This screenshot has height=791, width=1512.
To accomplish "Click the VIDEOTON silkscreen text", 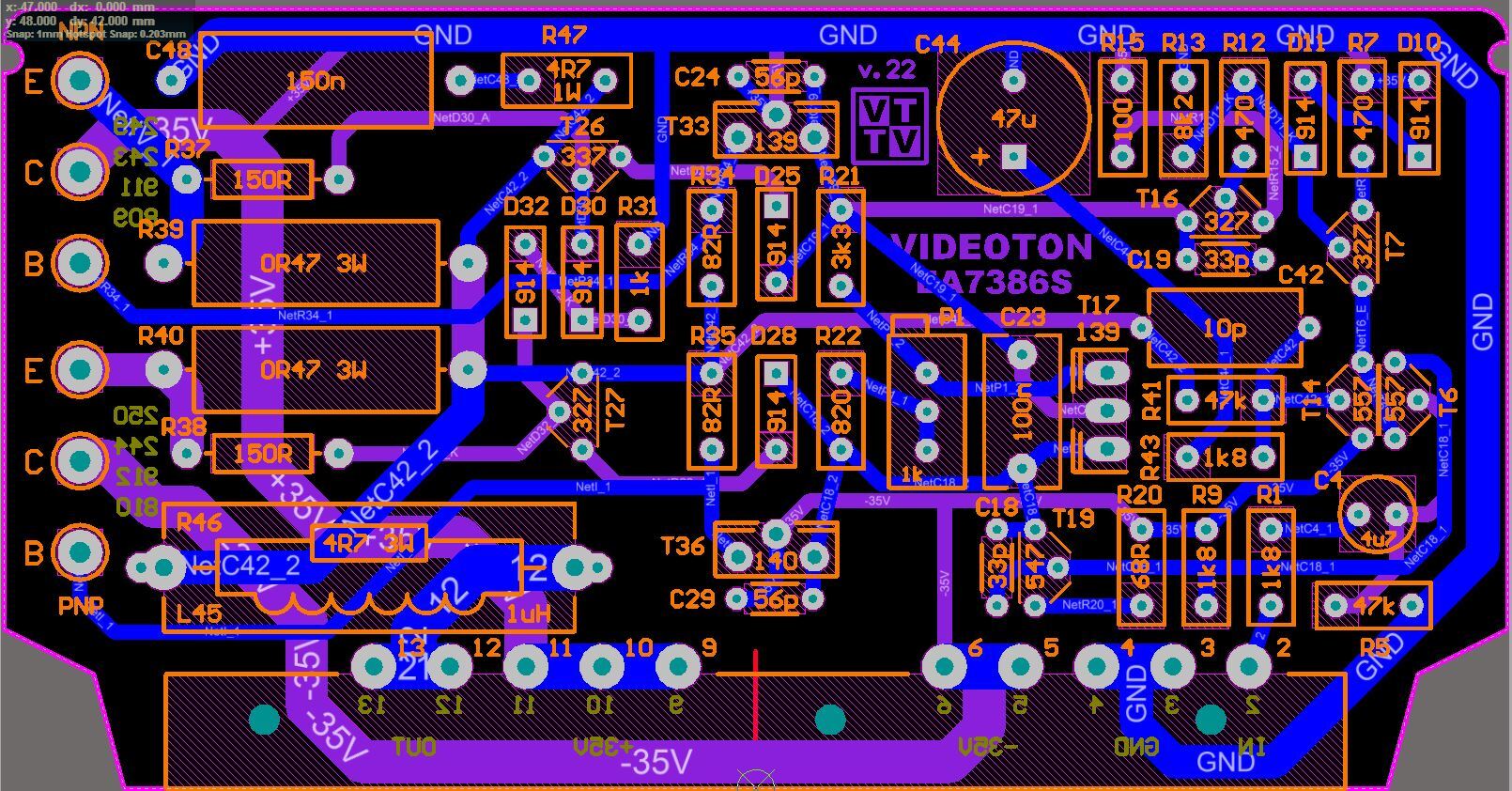I will coord(992,247).
